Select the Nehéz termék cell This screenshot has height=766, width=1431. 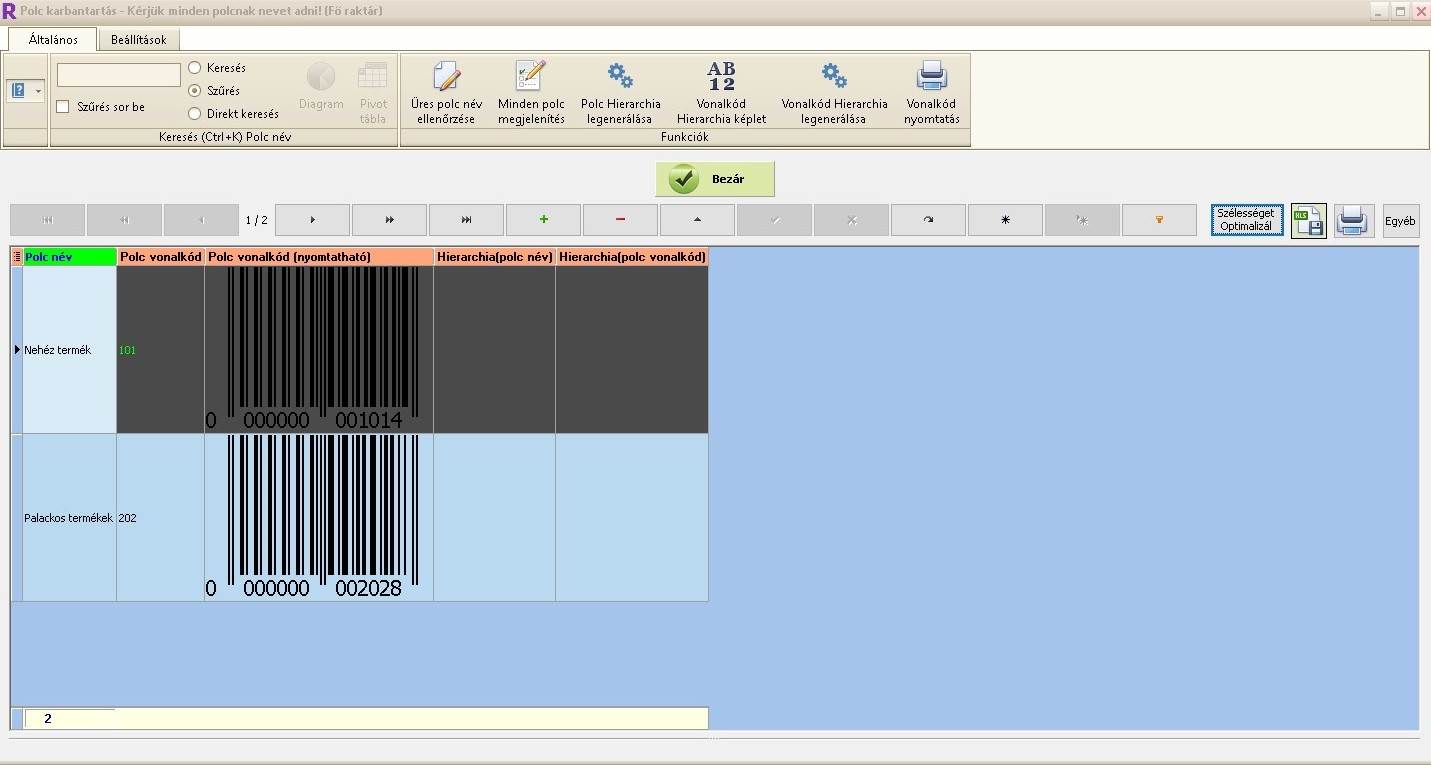click(x=70, y=350)
